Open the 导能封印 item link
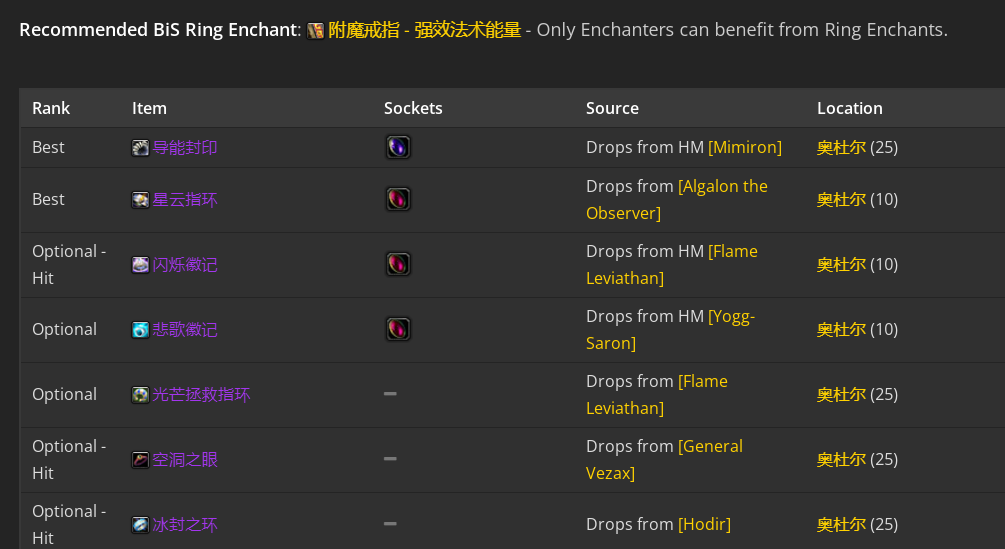1005x549 pixels. (x=185, y=148)
